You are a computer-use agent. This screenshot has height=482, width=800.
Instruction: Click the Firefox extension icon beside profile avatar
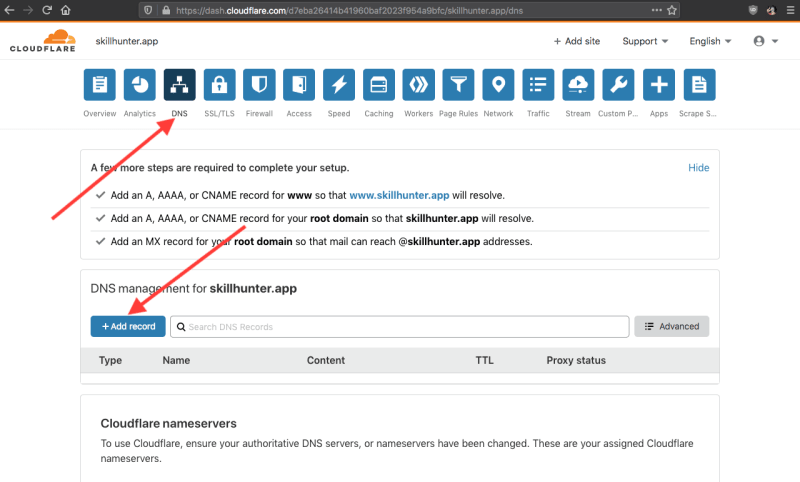click(x=753, y=10)
